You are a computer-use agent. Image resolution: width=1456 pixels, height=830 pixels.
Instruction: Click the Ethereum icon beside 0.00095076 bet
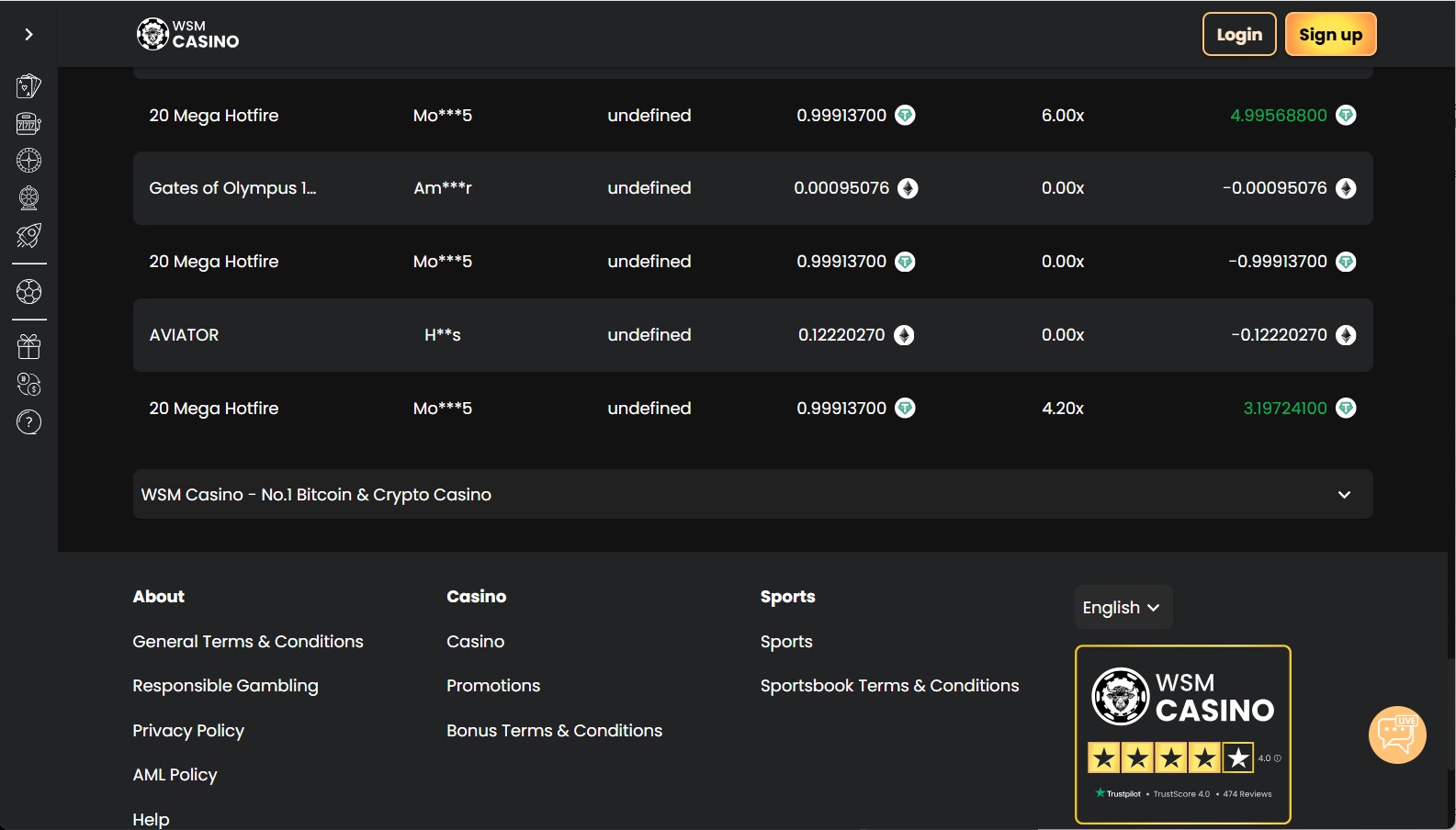click(908, 188)
